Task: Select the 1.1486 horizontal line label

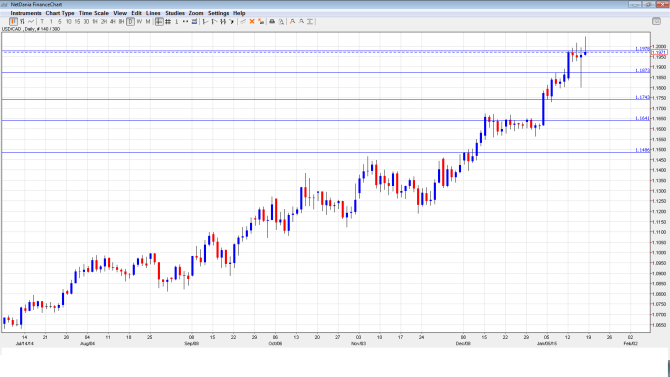Action: (x=642, y=150)
